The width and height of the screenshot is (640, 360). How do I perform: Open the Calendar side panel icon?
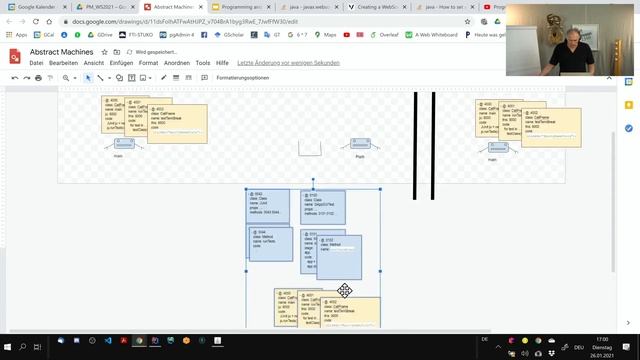pyautogui.click(x=629, y=82)
